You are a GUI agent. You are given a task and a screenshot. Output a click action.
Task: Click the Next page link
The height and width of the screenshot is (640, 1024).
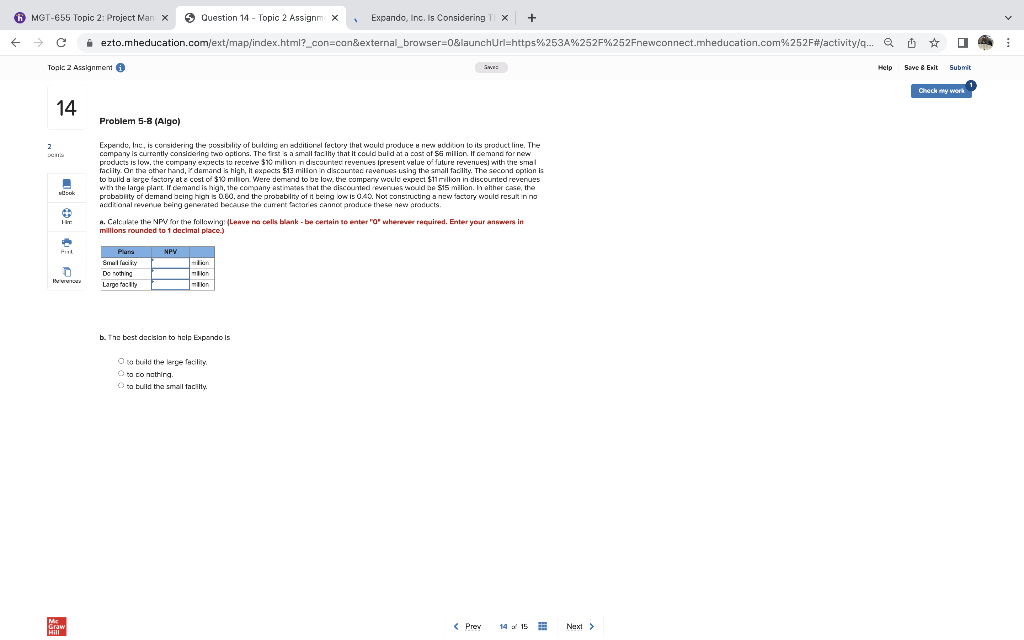(x=575, y=626)
